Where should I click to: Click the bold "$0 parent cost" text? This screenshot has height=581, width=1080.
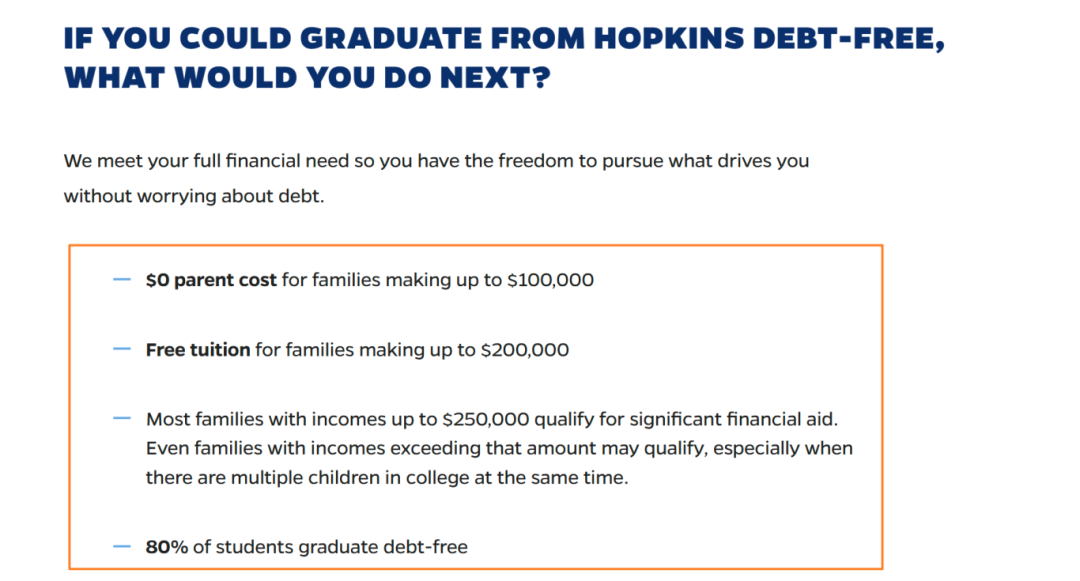pos(211,280)
